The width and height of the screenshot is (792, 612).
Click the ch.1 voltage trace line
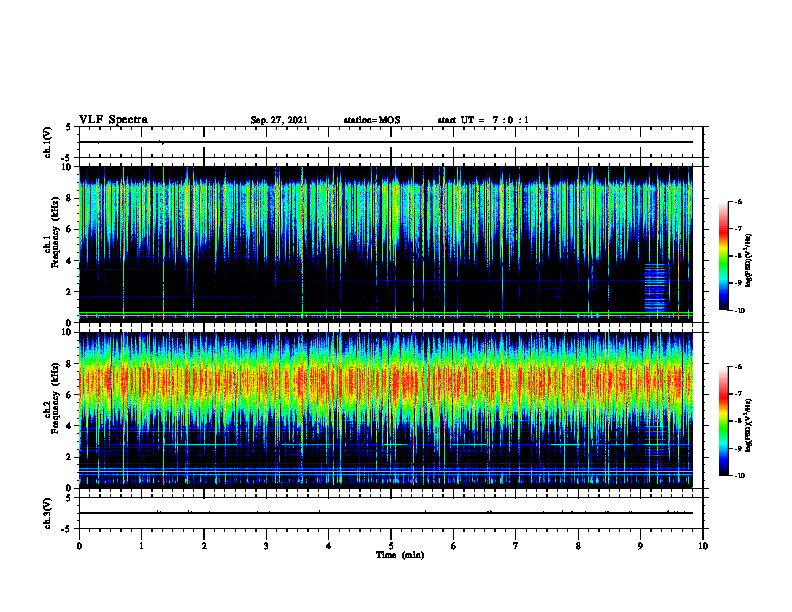coord(386,142)
